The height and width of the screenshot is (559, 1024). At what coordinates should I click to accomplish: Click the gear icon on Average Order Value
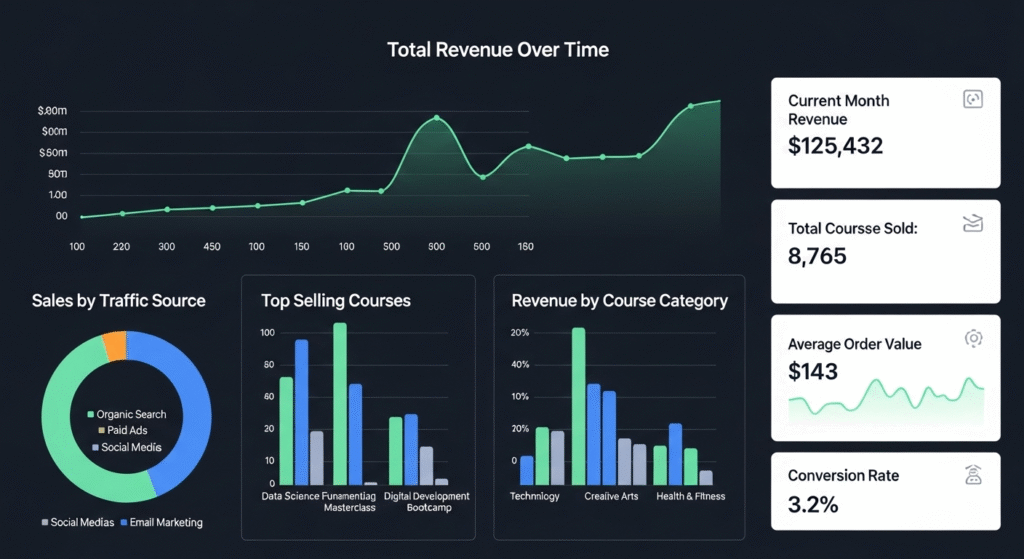(x=972, y=339)
